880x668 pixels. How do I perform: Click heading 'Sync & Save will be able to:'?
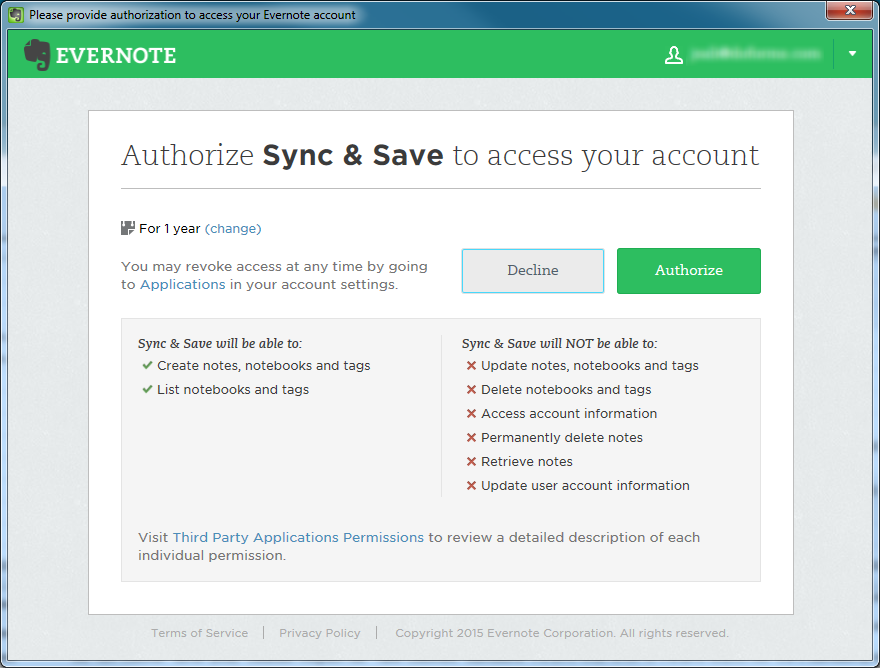point(220,344)
